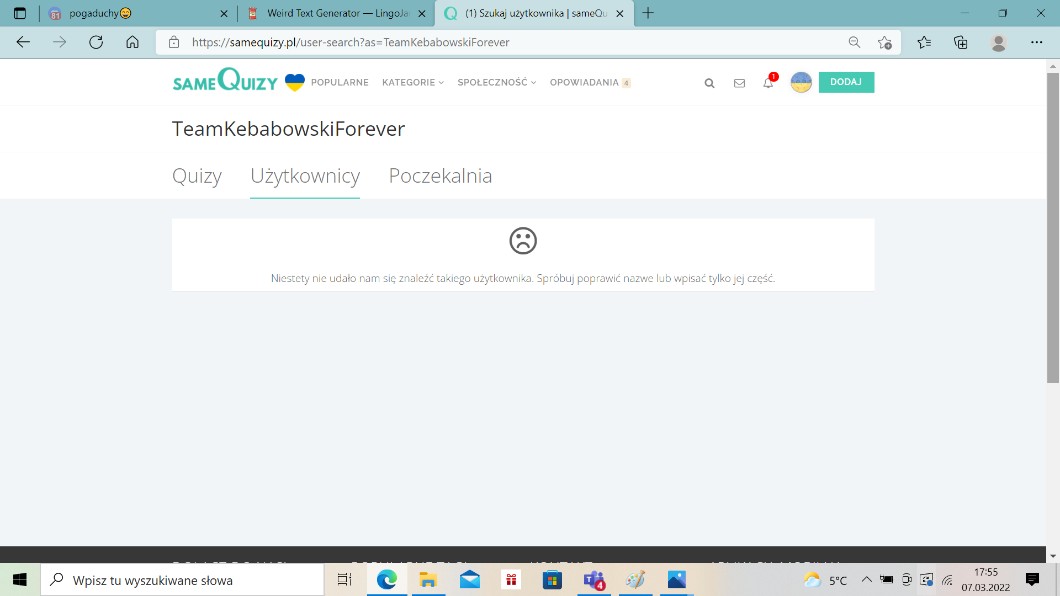
Task: Open the Popularne menu item
Action: (339, 83)
